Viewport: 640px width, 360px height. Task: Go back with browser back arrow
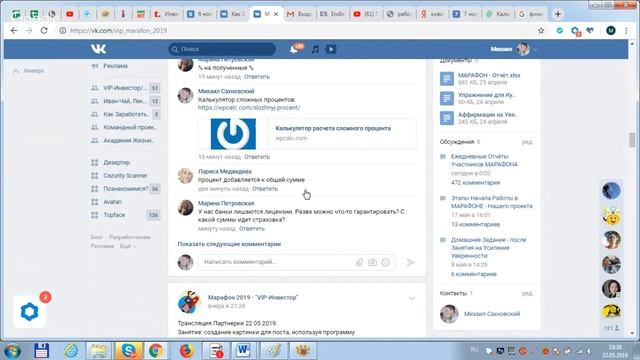[x=14, y=31]
